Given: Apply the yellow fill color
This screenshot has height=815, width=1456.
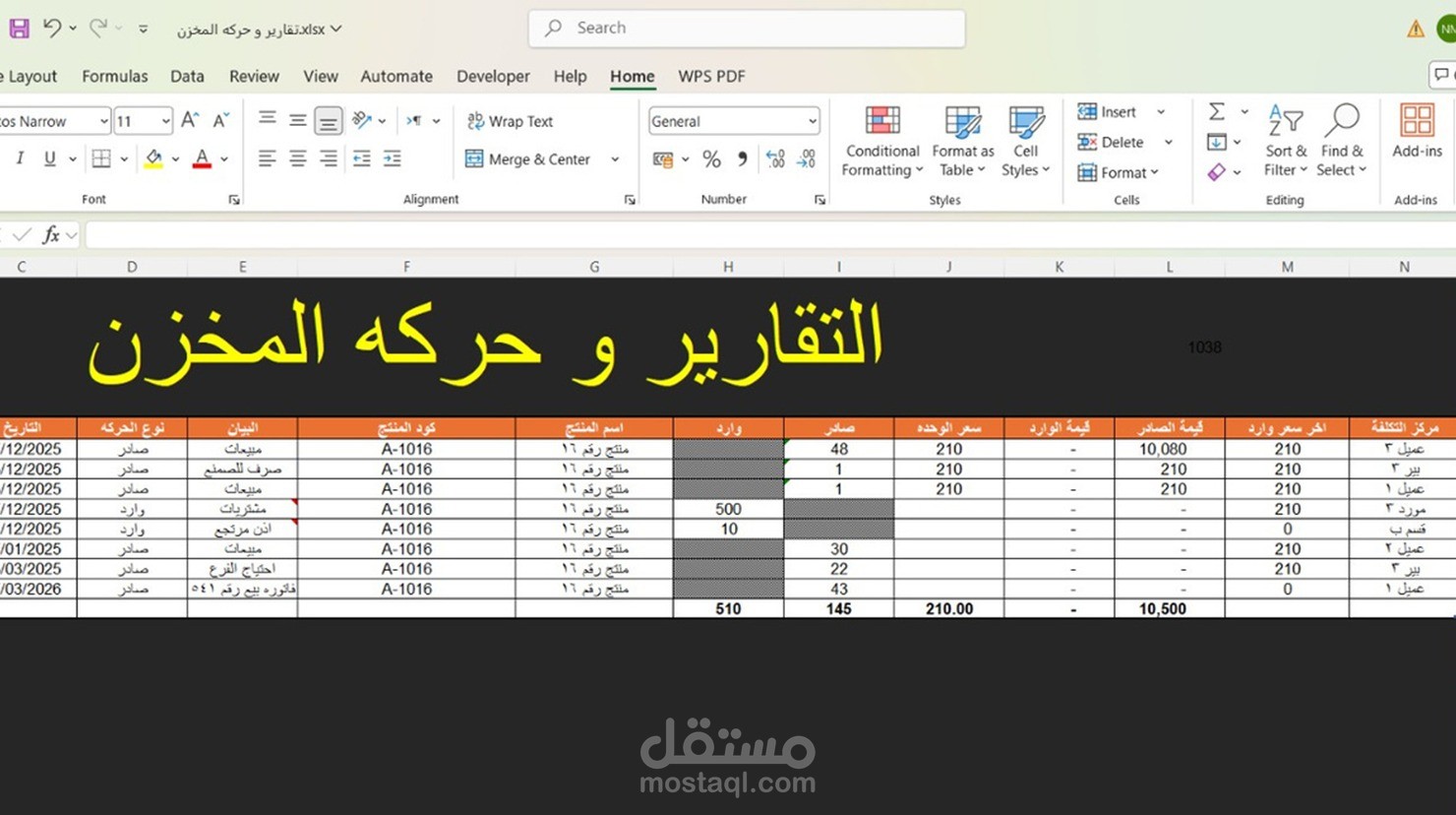Looking at the screenshot, I should point(153,158).
